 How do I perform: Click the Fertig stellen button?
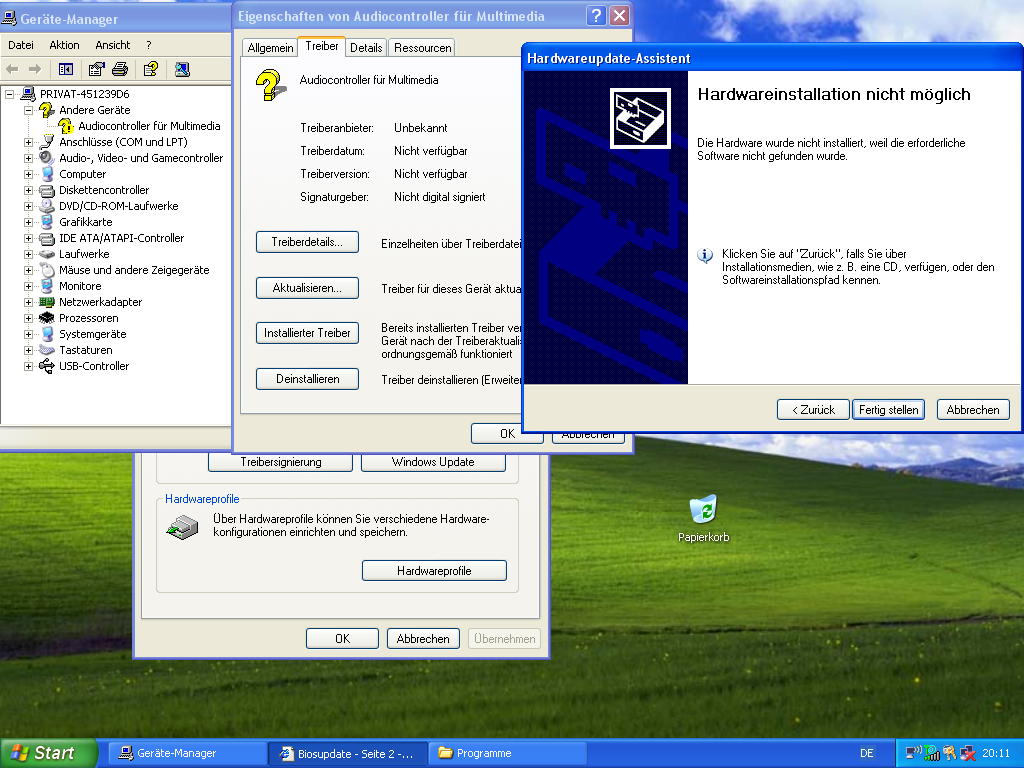[x=888, y=410]
